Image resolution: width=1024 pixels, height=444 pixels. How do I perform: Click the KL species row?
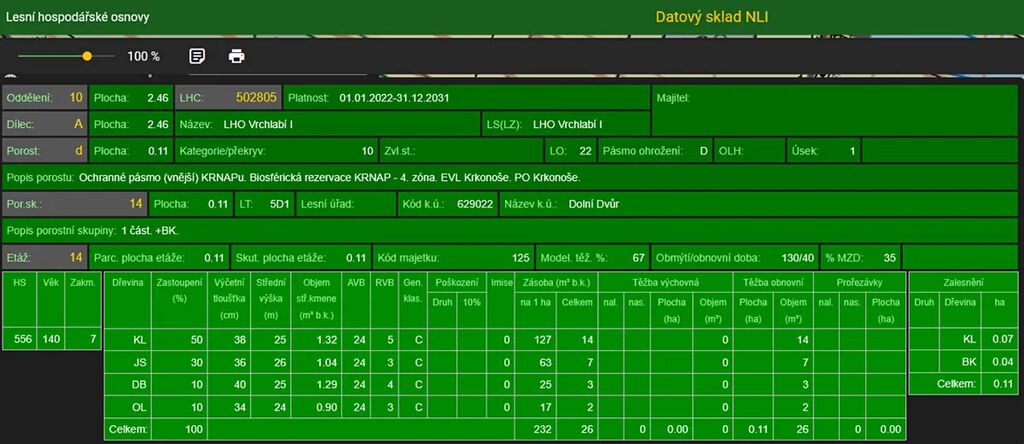(x=139, y=340)
